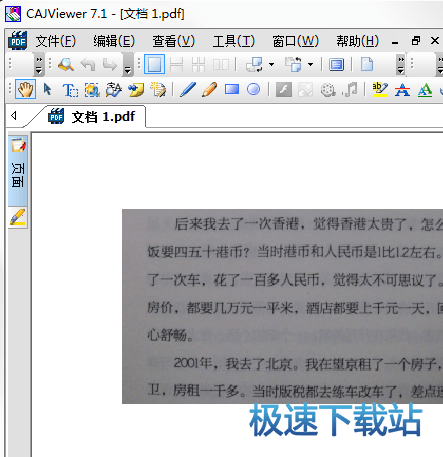The width and height of the screenshot is (443, 457).
Task: Open the 页面 side panel
Action: [18, 170]
